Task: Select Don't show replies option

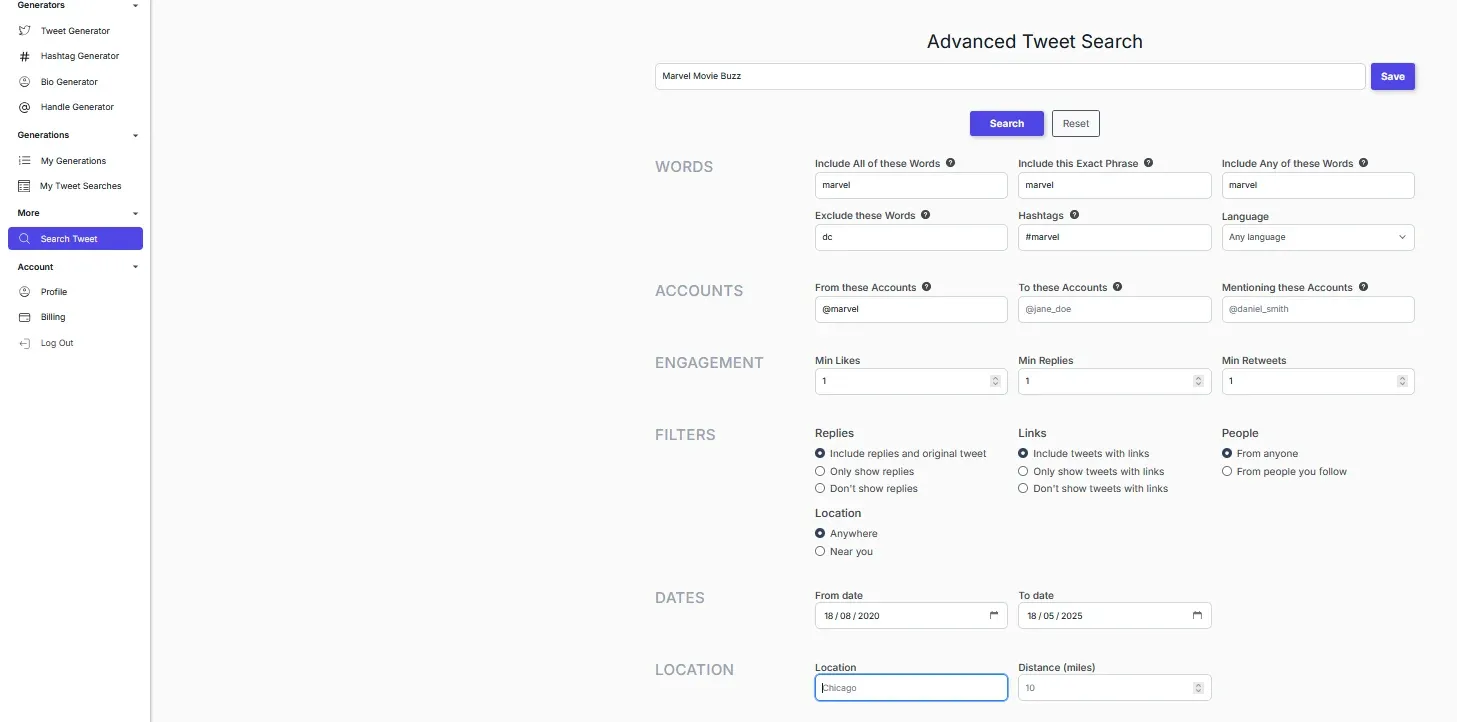Action: tap(820, 489)
